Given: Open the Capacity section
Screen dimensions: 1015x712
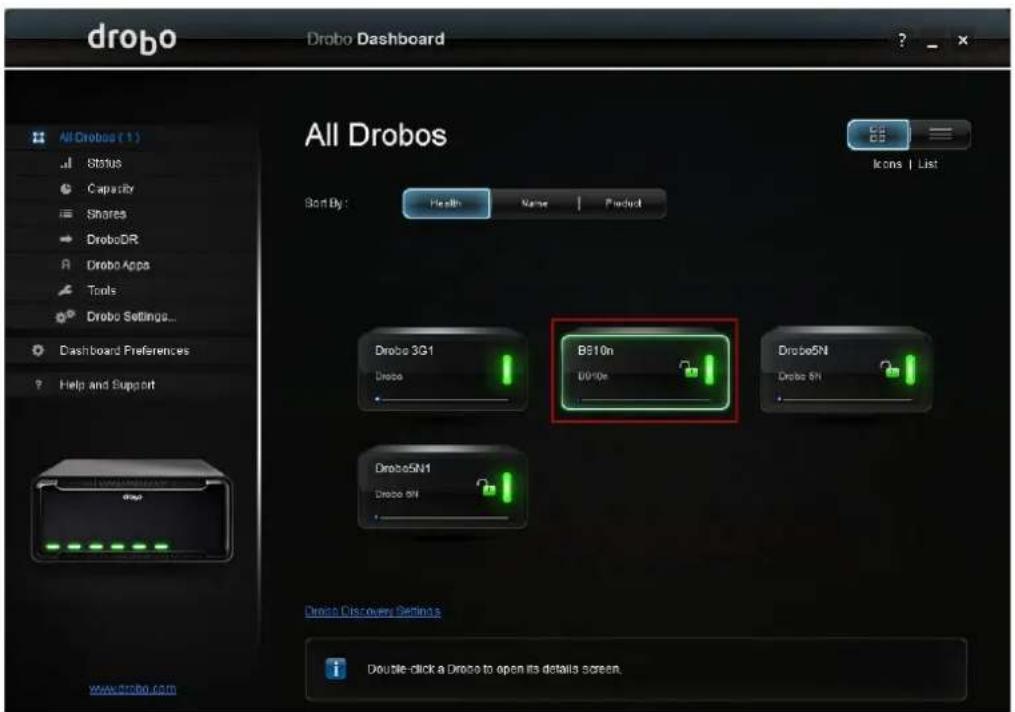Looking at the screenshot, I should 110,189.
